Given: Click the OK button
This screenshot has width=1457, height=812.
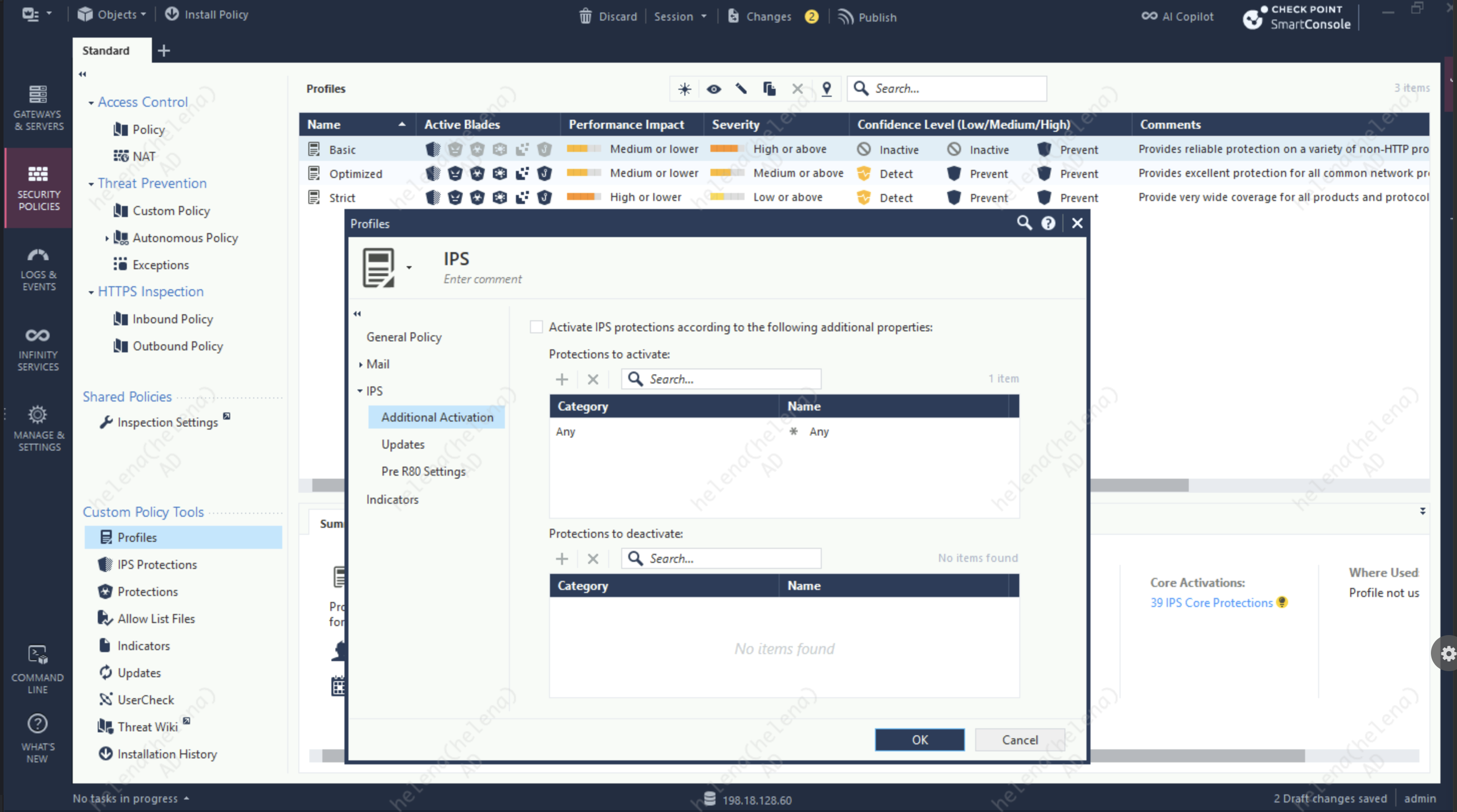Looking at the screenshot, I should click(x=919, y=740).
